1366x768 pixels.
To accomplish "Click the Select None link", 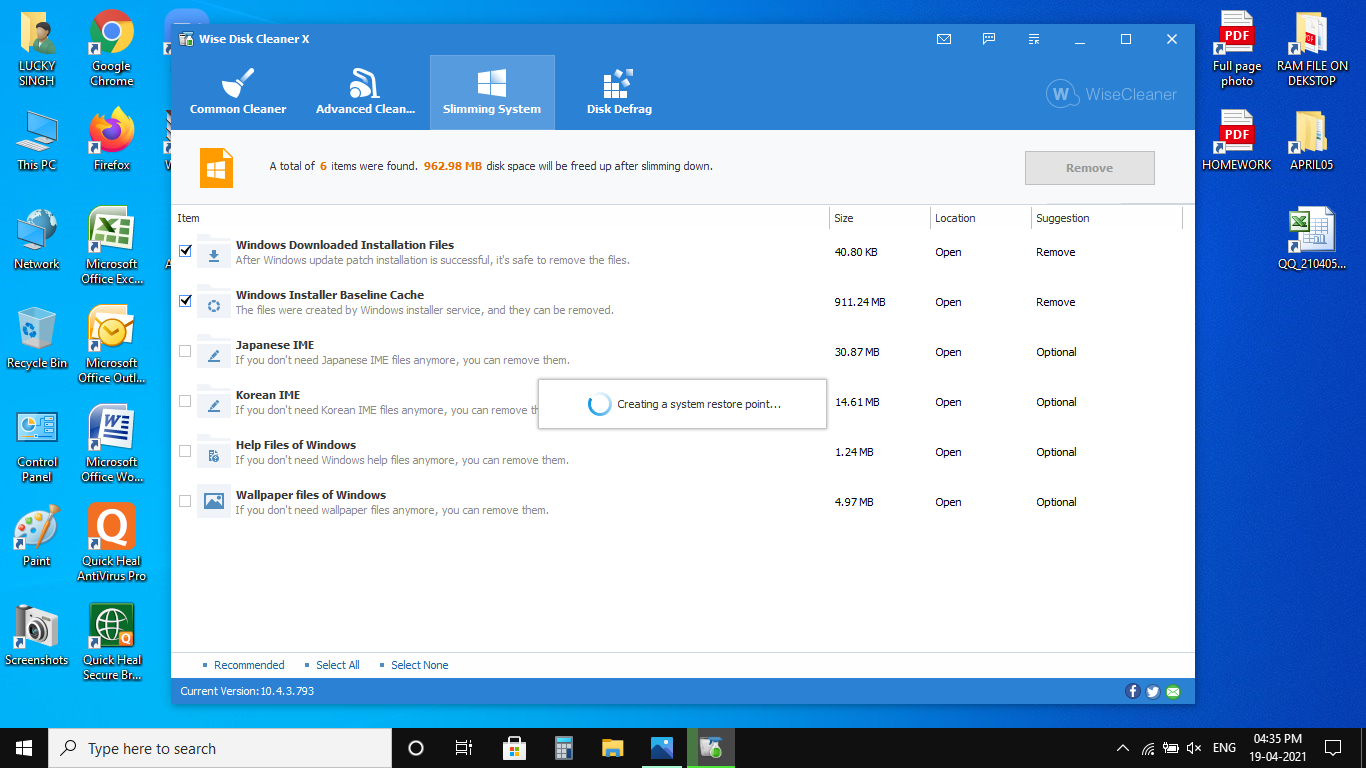I will point(420,665).
